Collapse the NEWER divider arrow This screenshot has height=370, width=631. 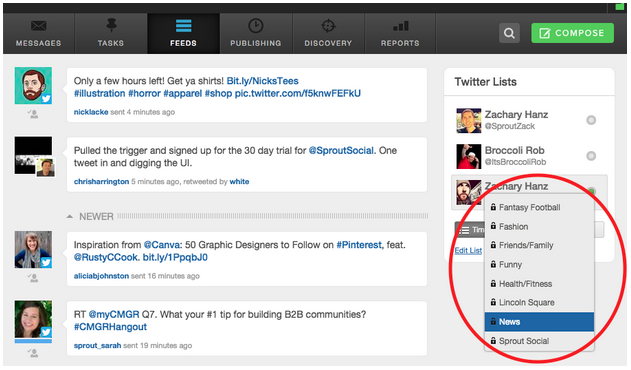click(70, 217)
